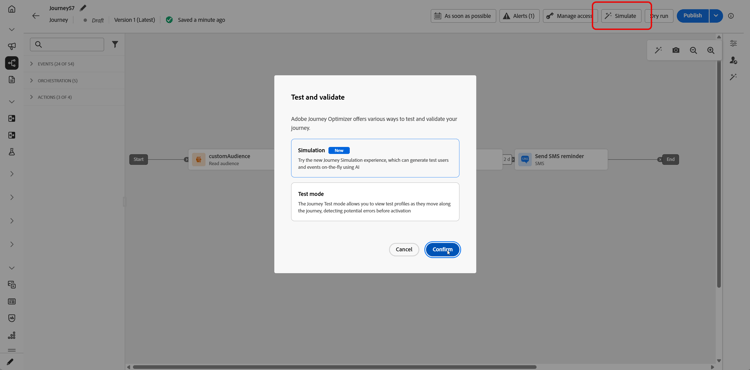Zoom in on the journey canvas
This screenshot has height=370, width=750.
[711, 50]
